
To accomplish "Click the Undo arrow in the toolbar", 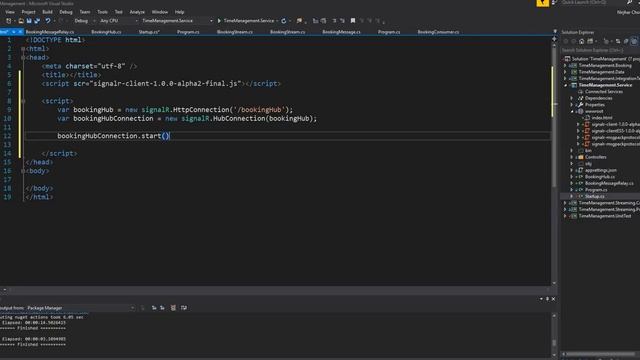I will 48,21.
